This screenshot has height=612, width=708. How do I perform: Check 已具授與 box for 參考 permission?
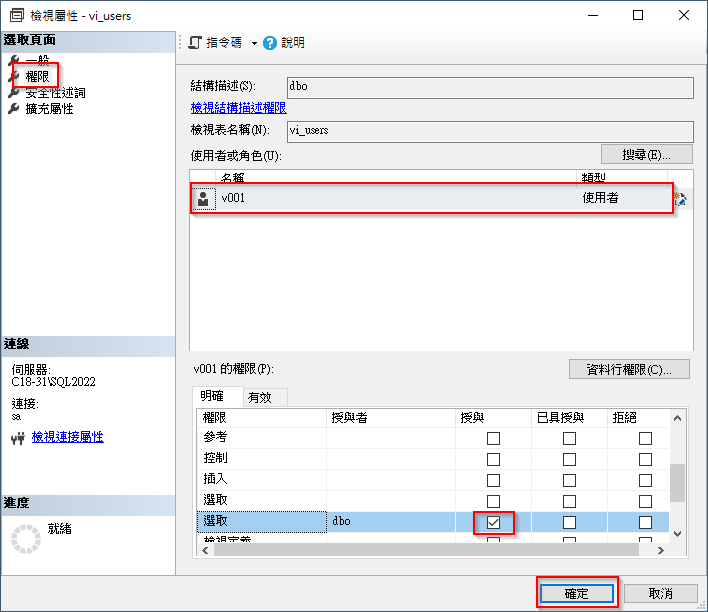569,438
